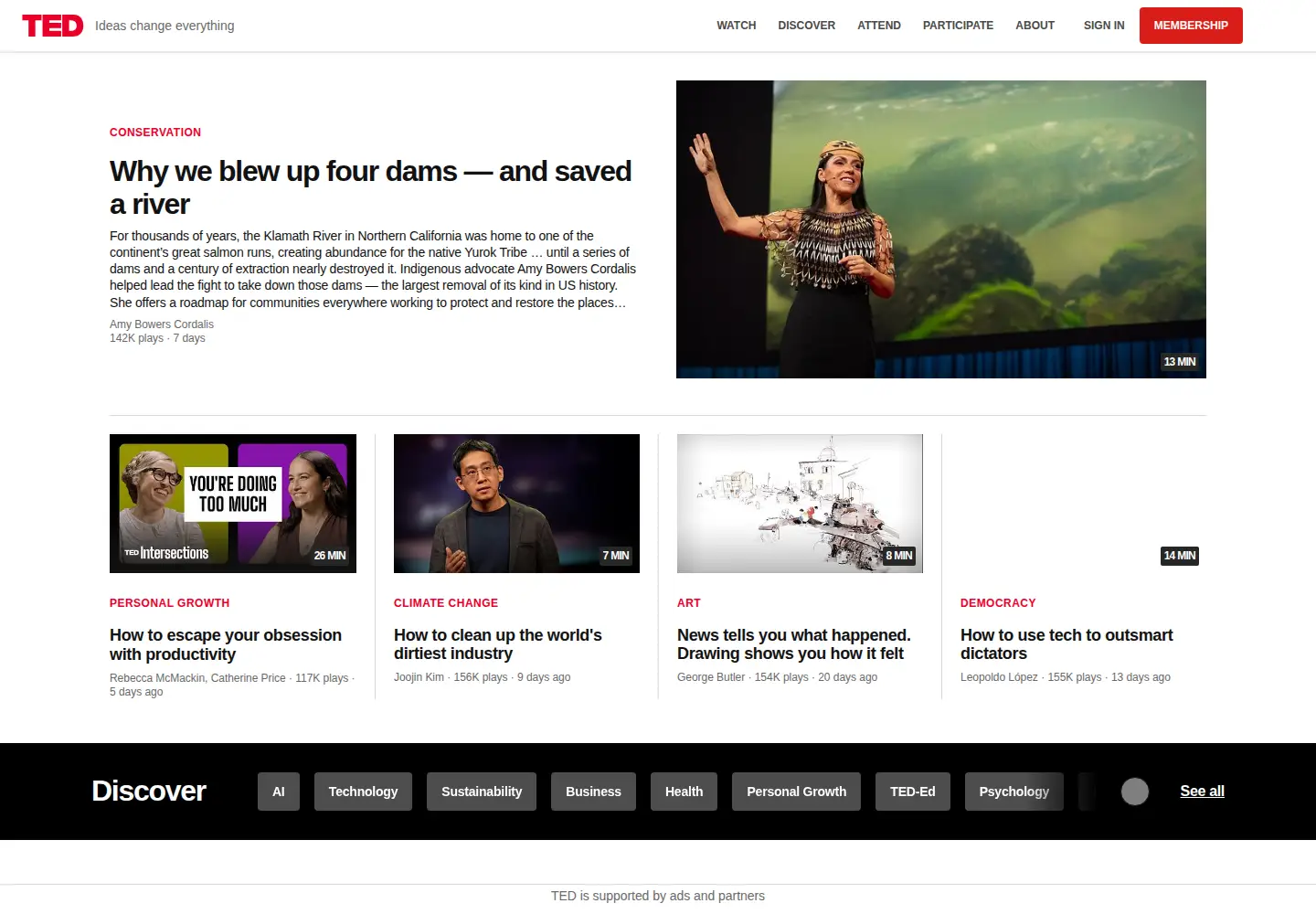Image resolution: width=1316 pixels, height=914 pixels.
Task: Click the "See all" link
Action: coord(1202,792)
